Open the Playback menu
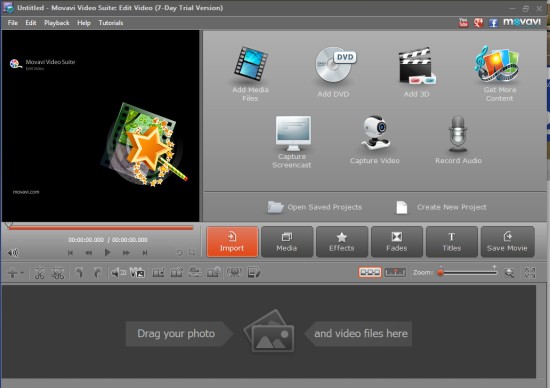The height and width of the screenshot is (388, 550). point(56,23)
